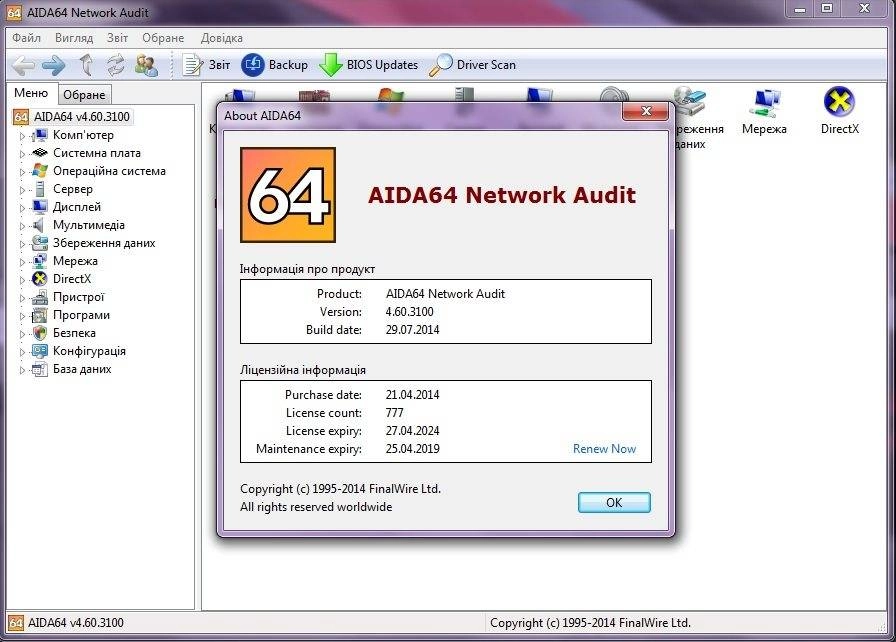Image resolution: width=896 pixels, height=642 pixels.
Task: Click the purchase date 21.04.2014
Action: click(413, 395)
